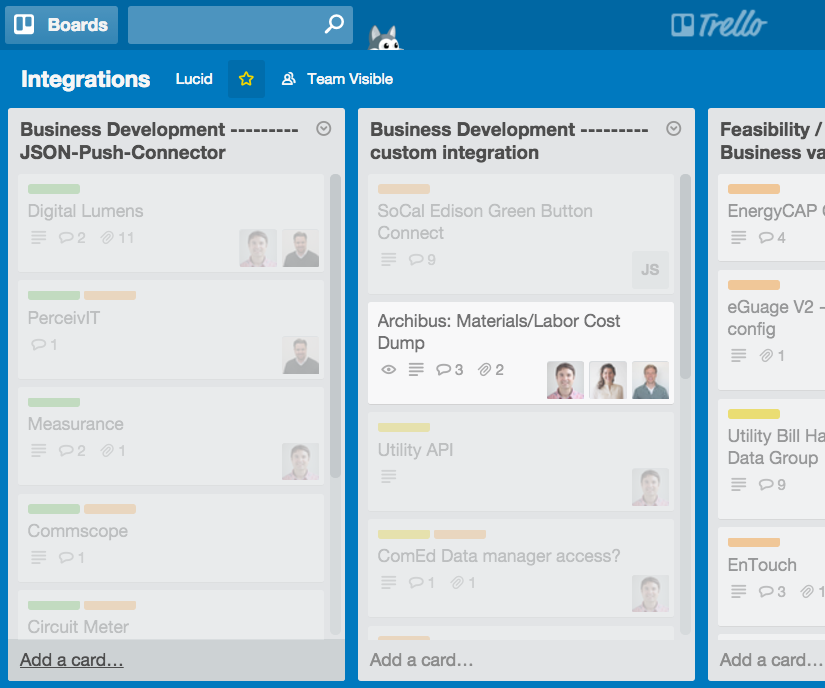Click Digital Lumens green label

pyautogui.click(x=54, y=189)
